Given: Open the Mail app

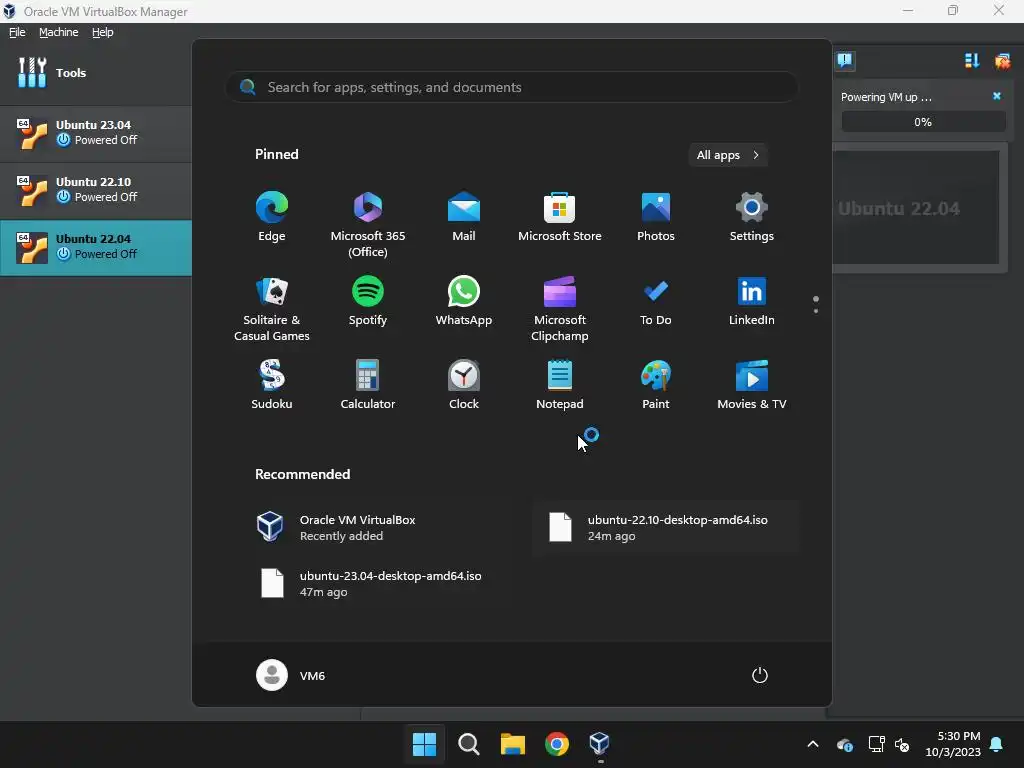Looking at the screenshot, I should [x=464, y=217].
